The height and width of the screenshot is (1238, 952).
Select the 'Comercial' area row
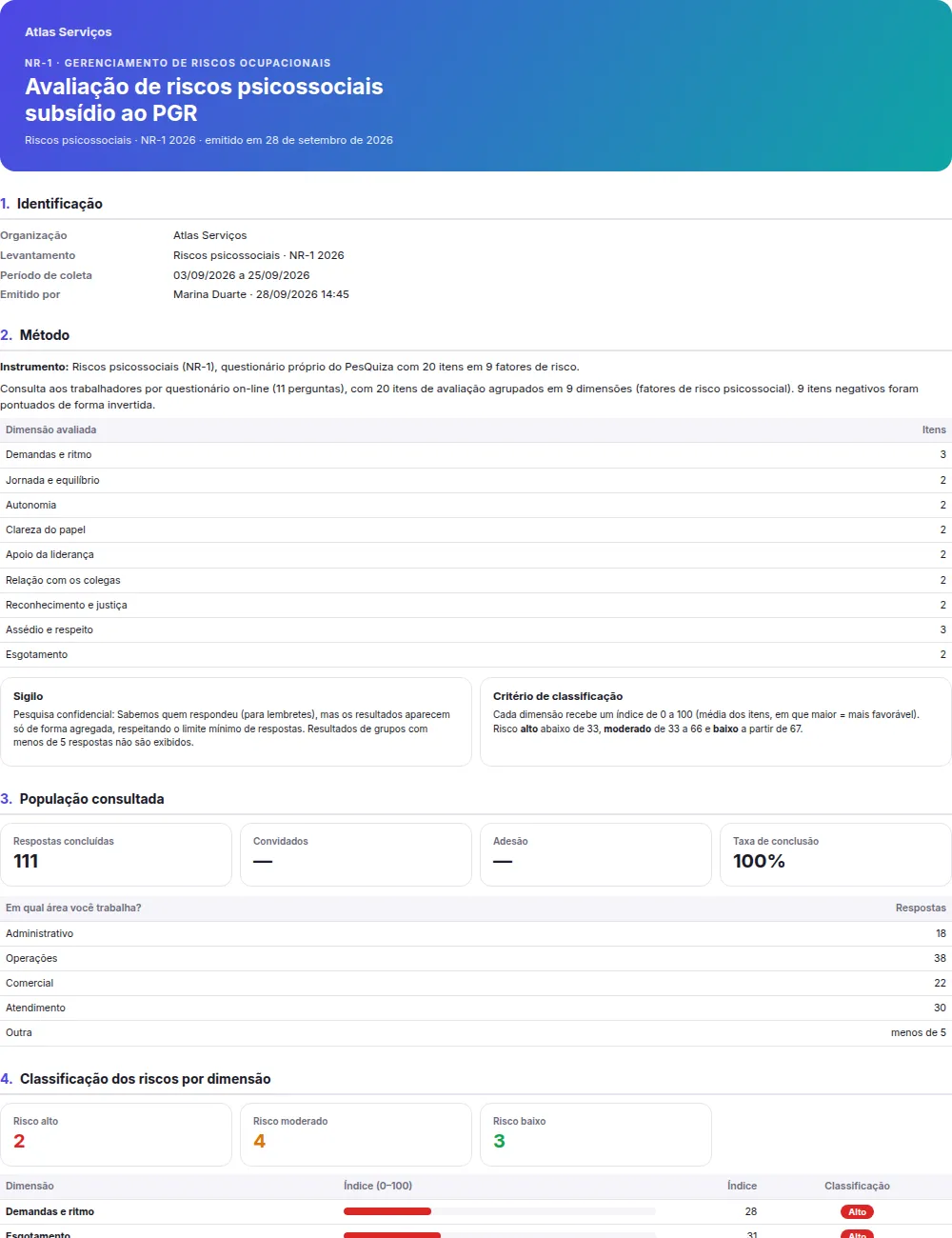click(476, 983)
